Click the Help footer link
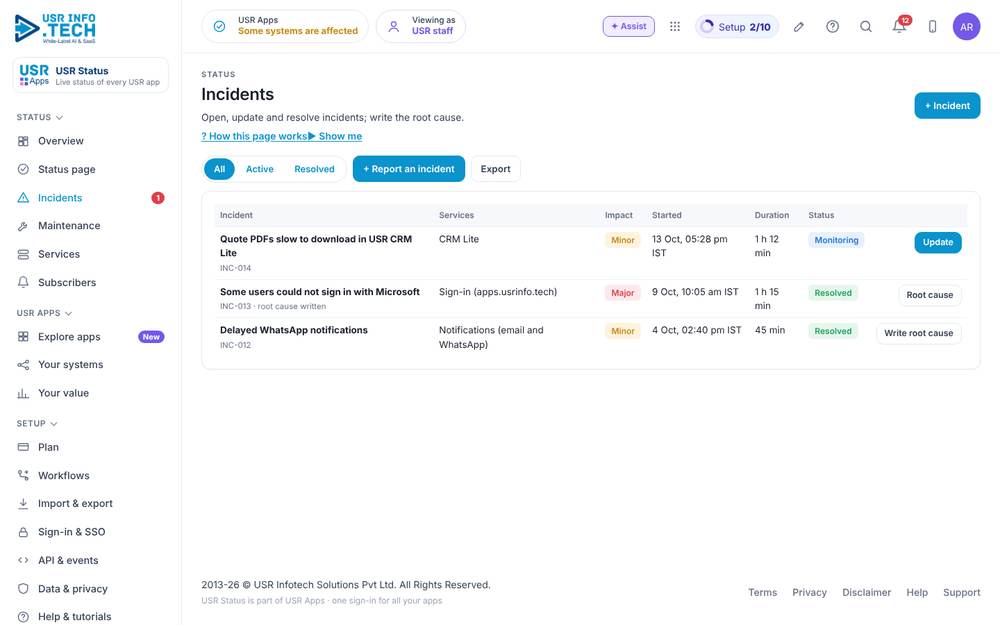 916,592
